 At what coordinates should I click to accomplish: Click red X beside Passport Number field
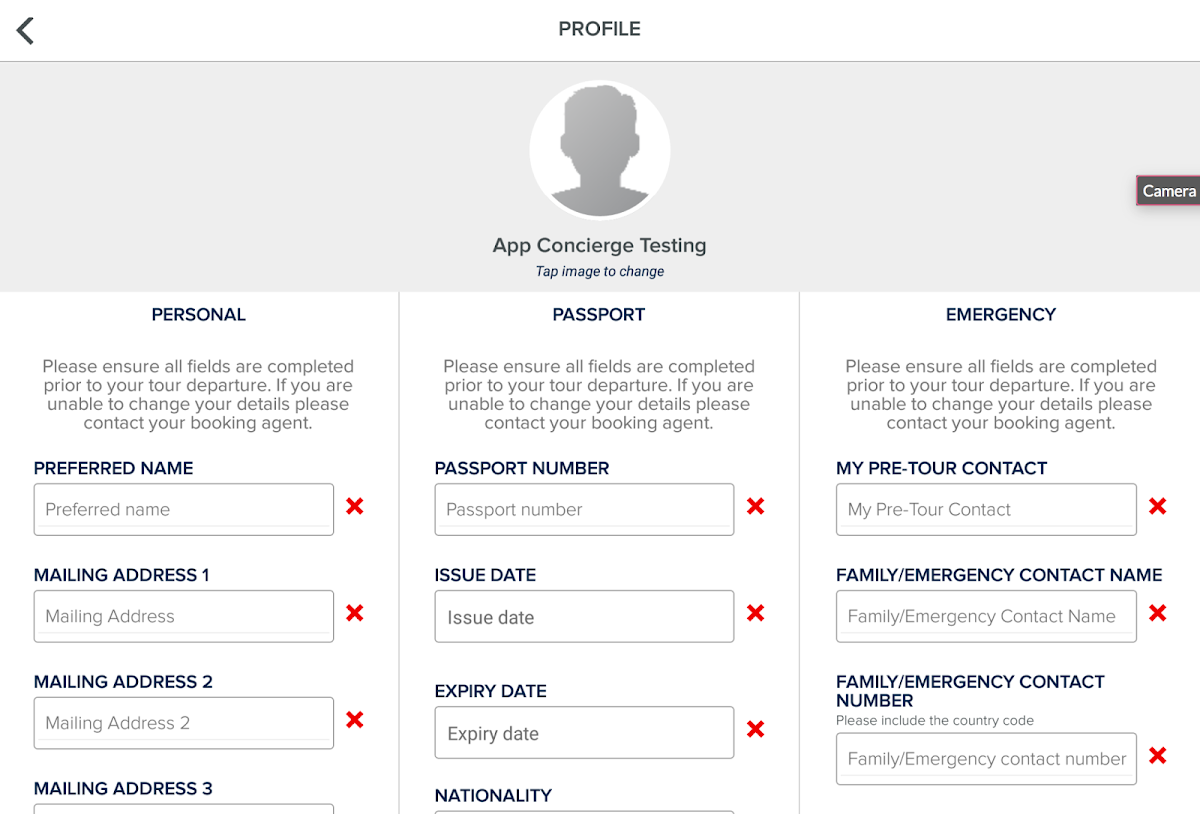pyautogui.click(x=755, y=507)
